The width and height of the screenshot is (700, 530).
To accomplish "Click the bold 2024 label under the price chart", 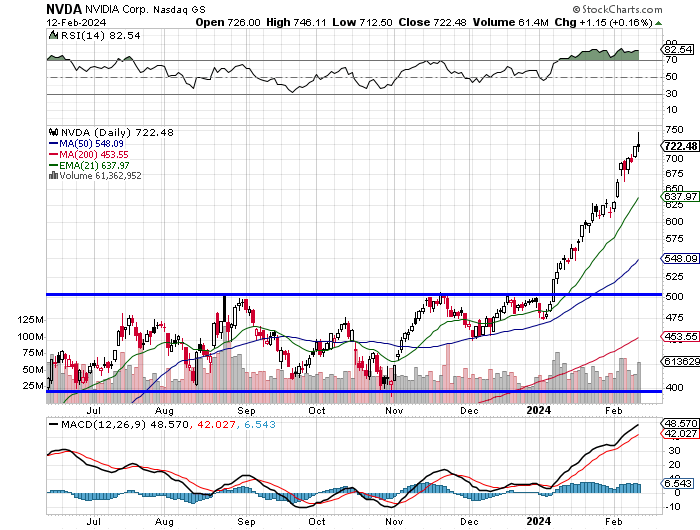I will pos(539,410).
